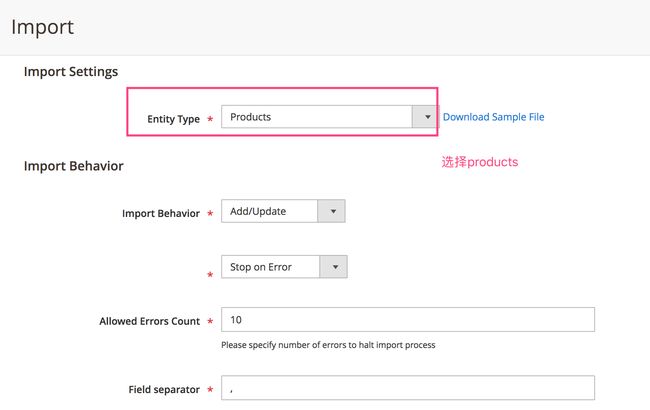650x410 pixels.
Task: Select the Add/Update field value
Action: [x=258, y=211]
